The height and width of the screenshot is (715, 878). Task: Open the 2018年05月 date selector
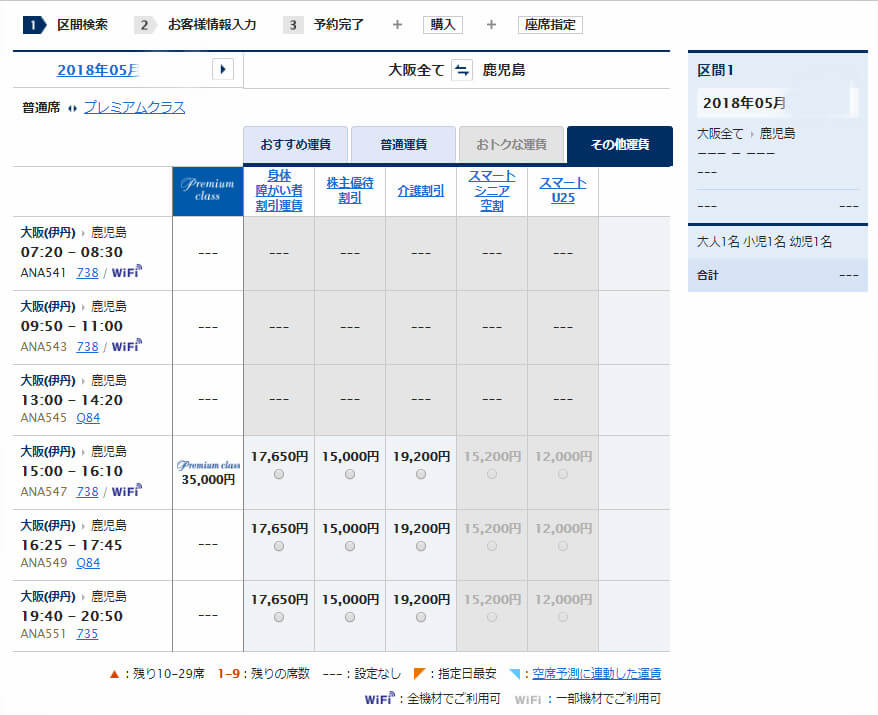coord(98,70)
